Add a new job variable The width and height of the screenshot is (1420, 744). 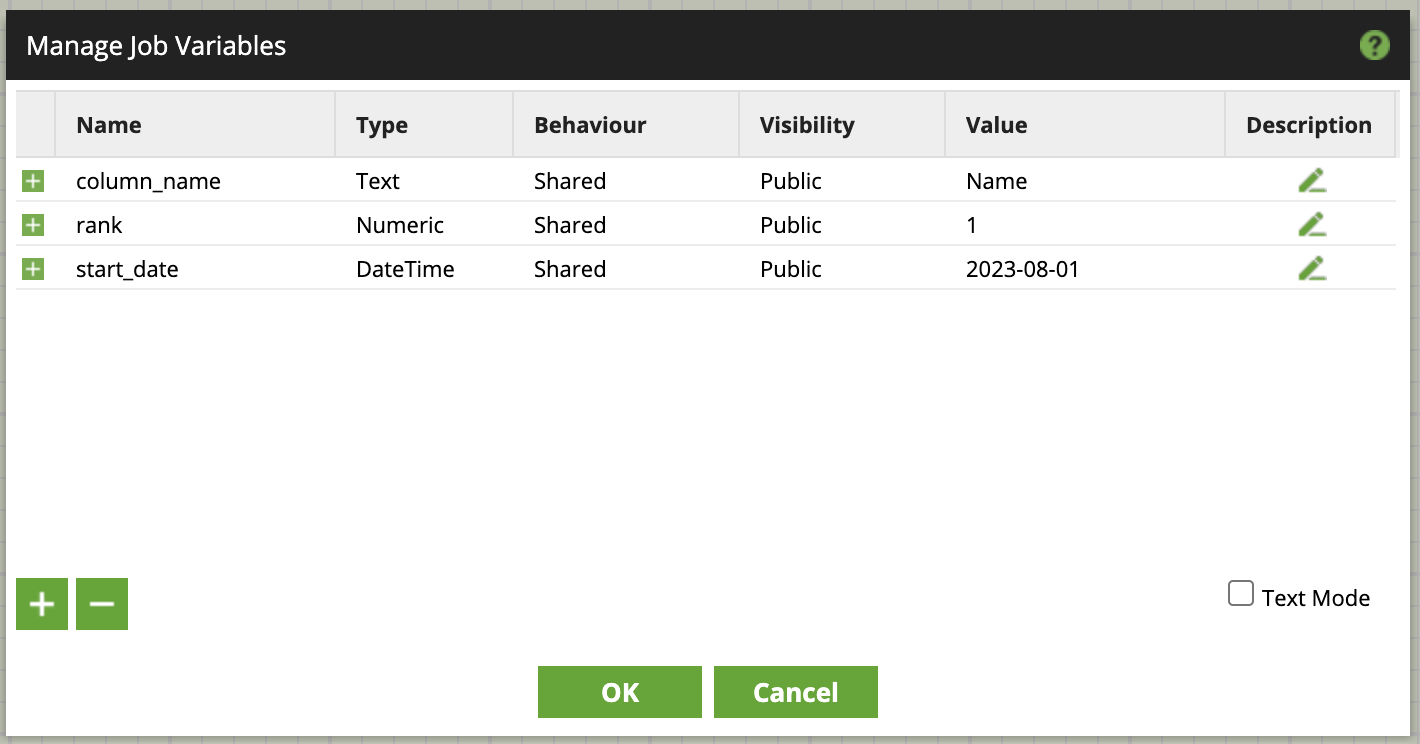(42, 604)
